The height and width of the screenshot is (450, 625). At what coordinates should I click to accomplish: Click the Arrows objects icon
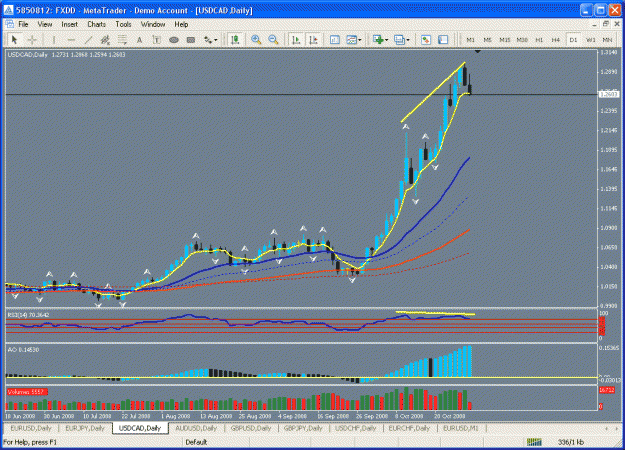tap(208, 40)
